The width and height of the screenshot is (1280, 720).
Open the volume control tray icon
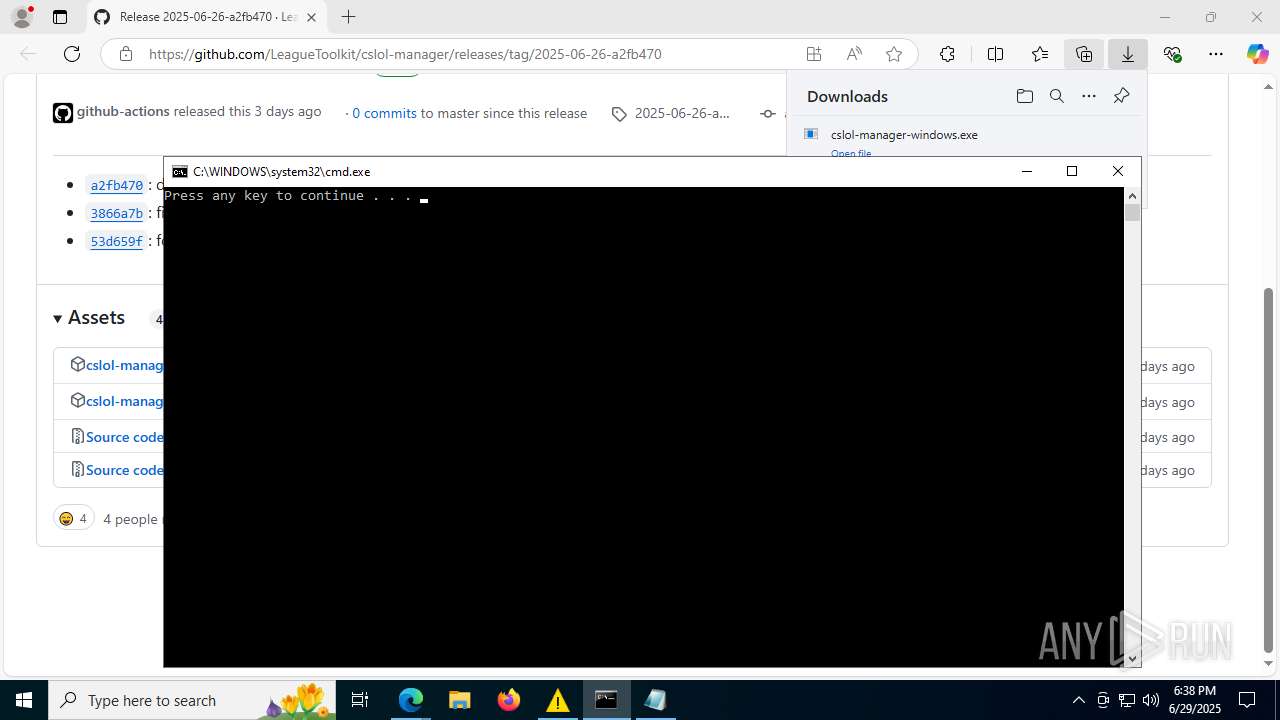click(1151, 700)
